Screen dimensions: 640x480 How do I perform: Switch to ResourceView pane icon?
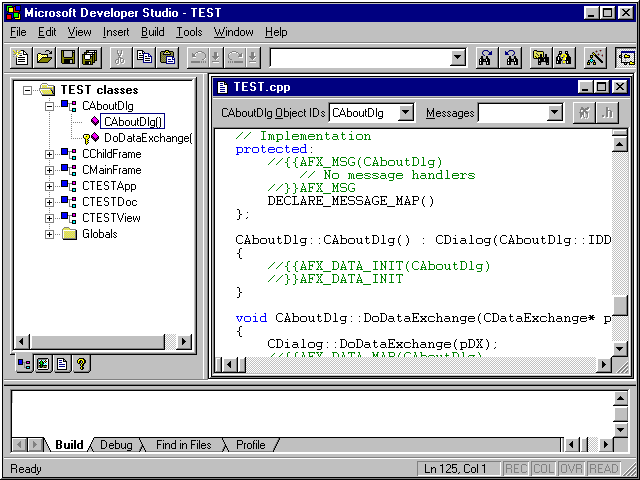43,364
